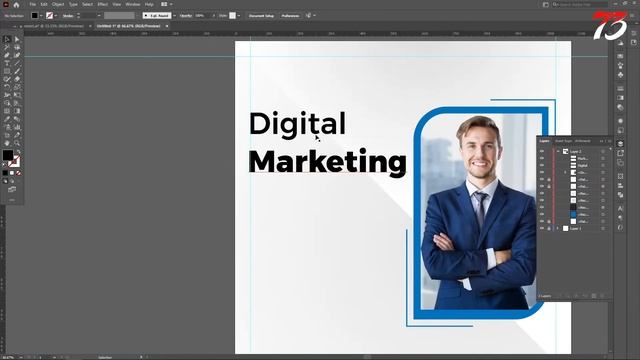Click the Opacity label link
The width and height of the screenshot is (640, 360).
(186, 16)
